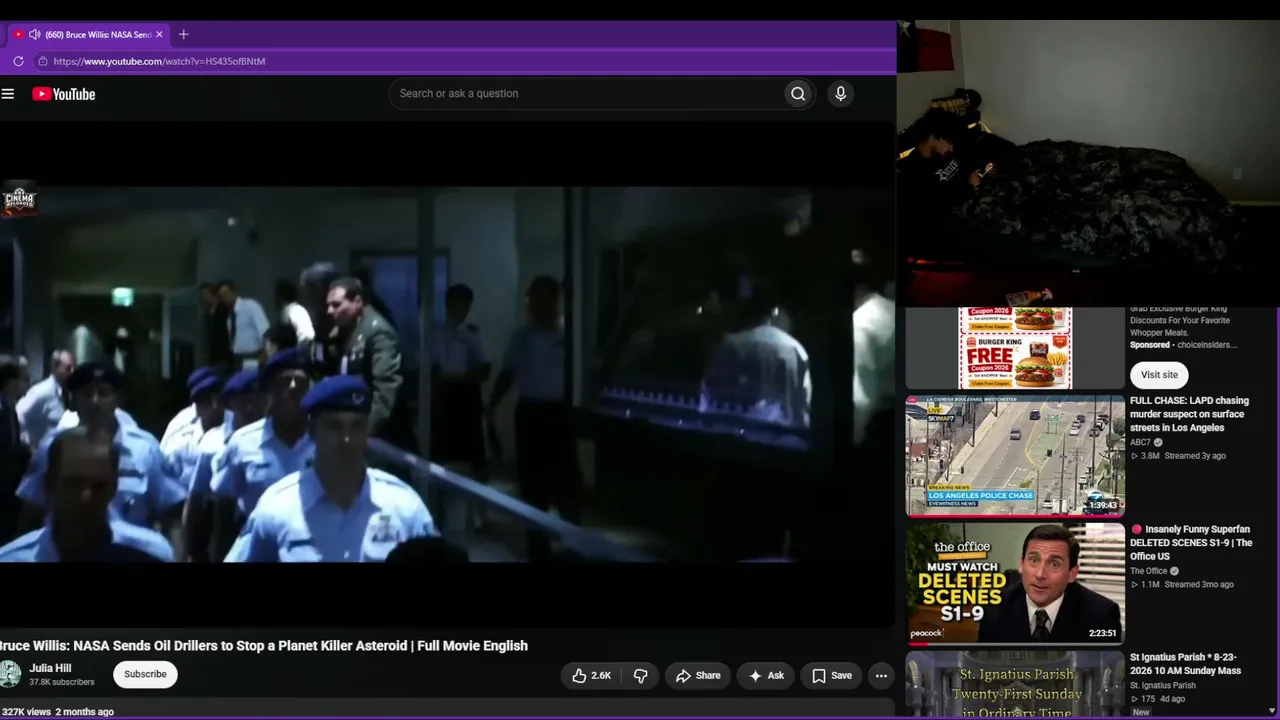The image size is (1280, 720).
Task: Click the magnifier search button
Action: (798, 94)
